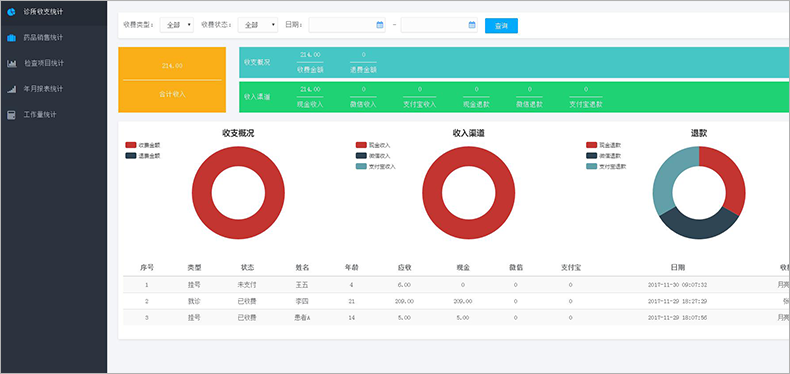Toggle 收费金额 legend in 收支概况 chart

[x=143, y=145]
